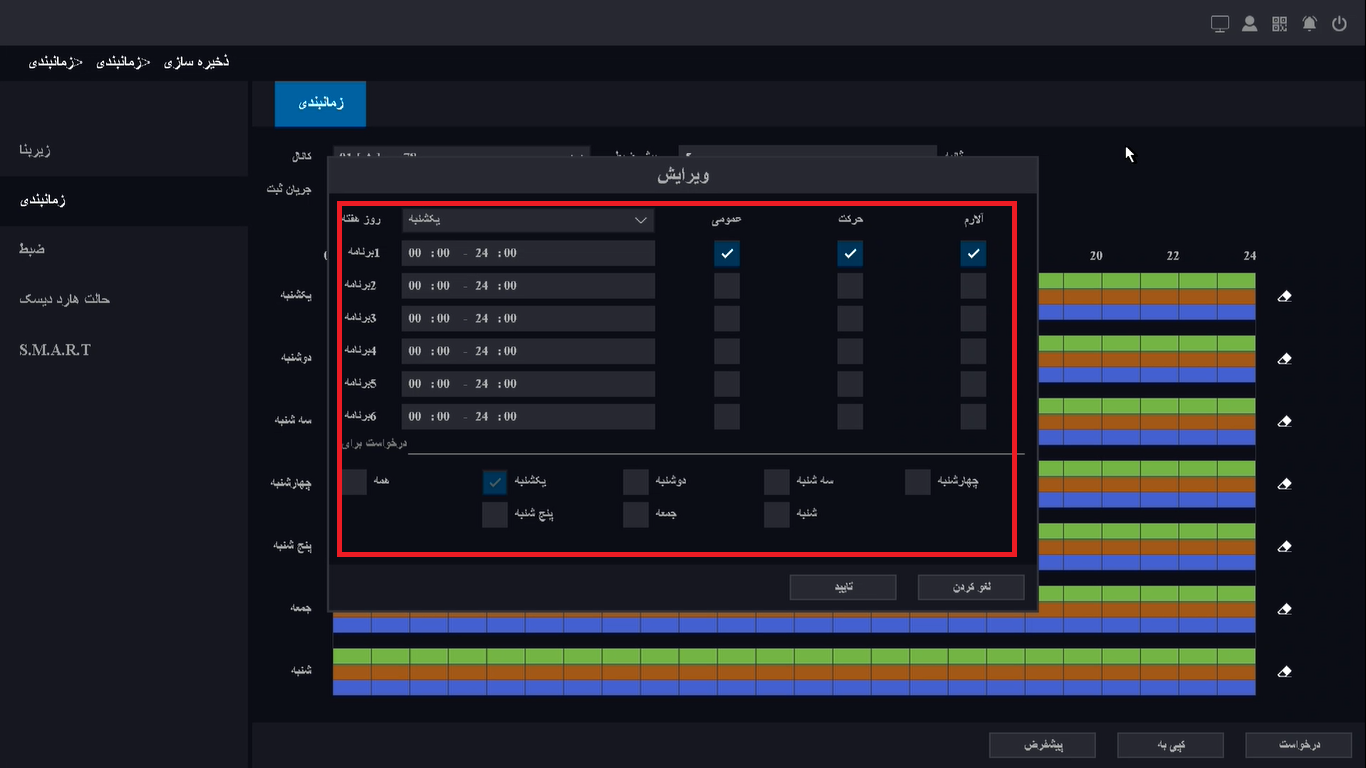Enable آلارم checkbox for برنامه6
The image size is (1366, 768).
coord(973,417)
